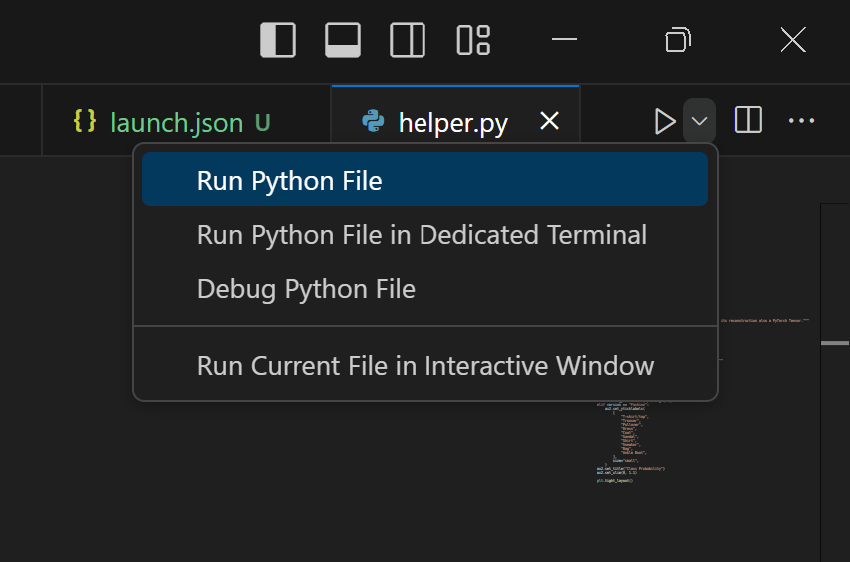This screenshot has height=562, width=850.
Task: Switch to the launch.json tab
Action: point(176,122)
